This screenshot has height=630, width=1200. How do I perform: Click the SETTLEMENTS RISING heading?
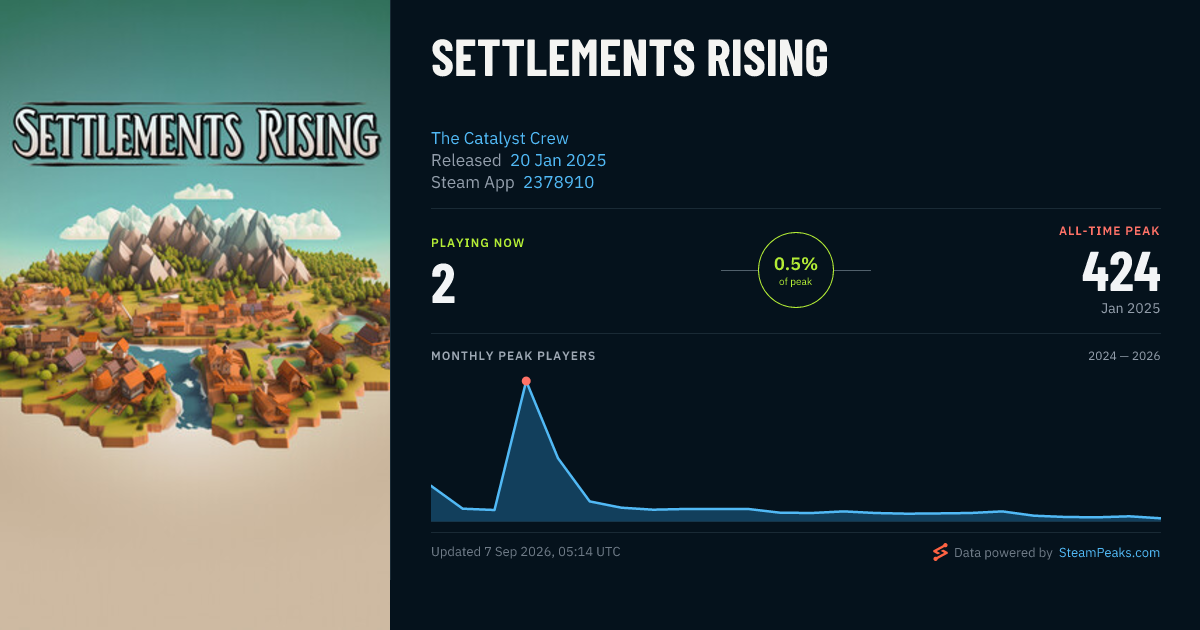(630, 58)
